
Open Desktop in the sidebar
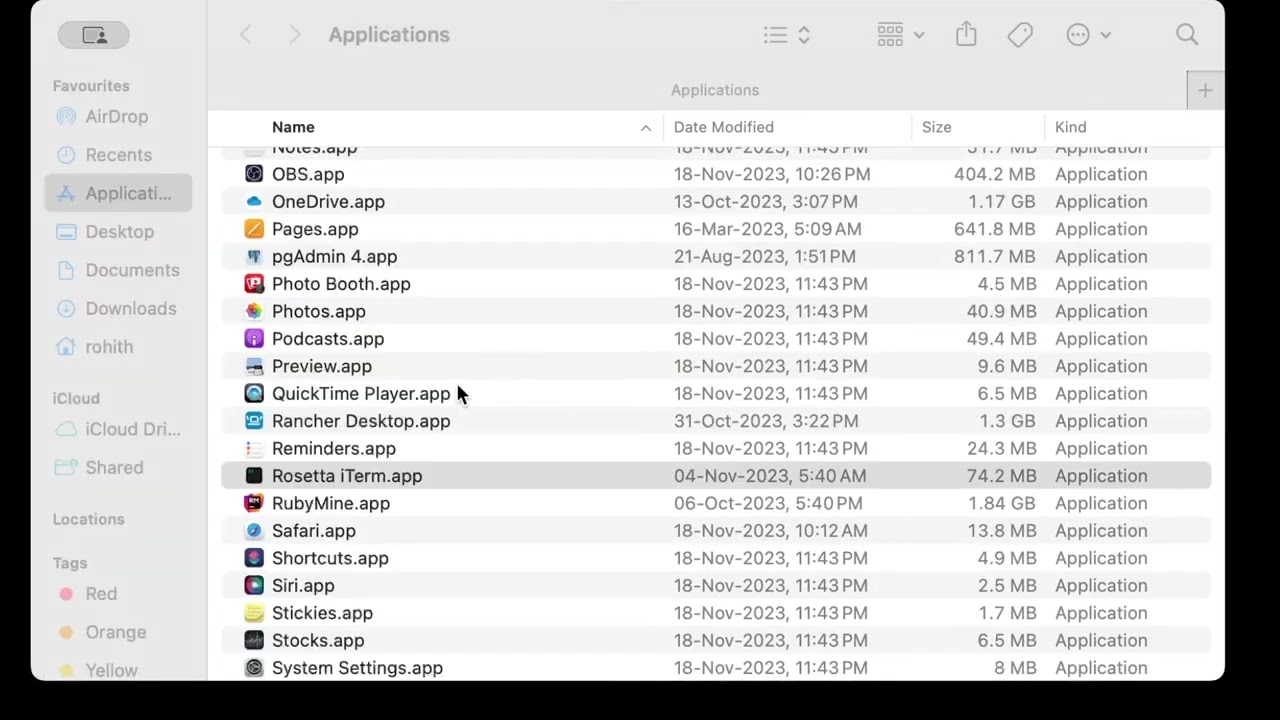tap(118, 232)
